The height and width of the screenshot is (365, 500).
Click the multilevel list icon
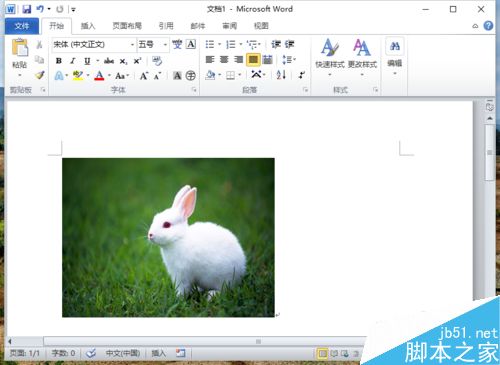click(252, 44)
